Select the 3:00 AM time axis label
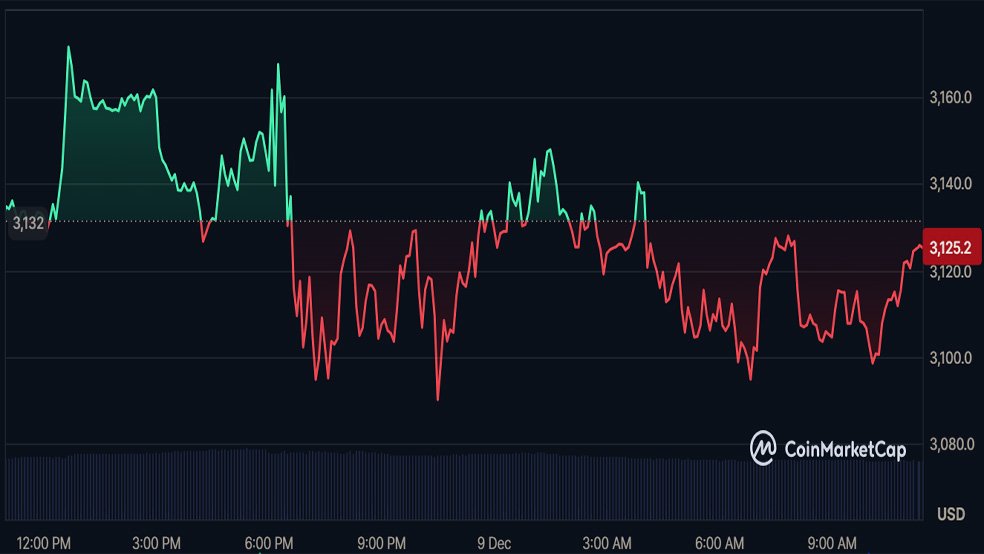Screen dimensions: 984x554 607,543
